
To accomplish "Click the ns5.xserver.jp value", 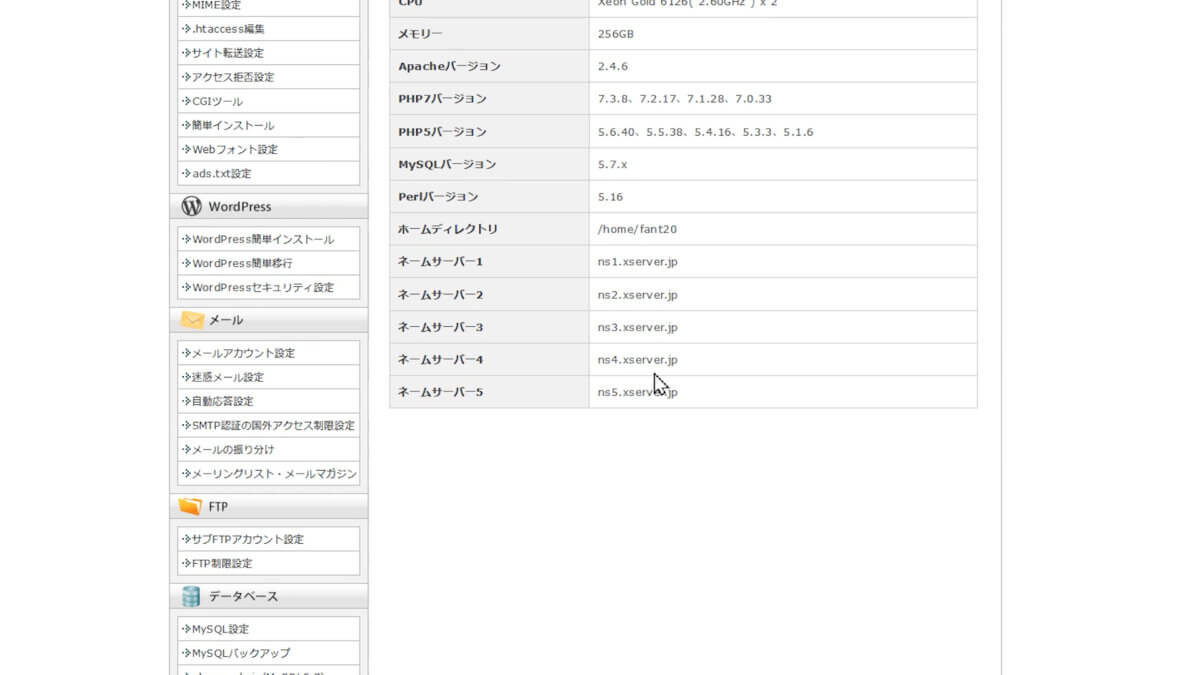I will (x=638, y=392).
